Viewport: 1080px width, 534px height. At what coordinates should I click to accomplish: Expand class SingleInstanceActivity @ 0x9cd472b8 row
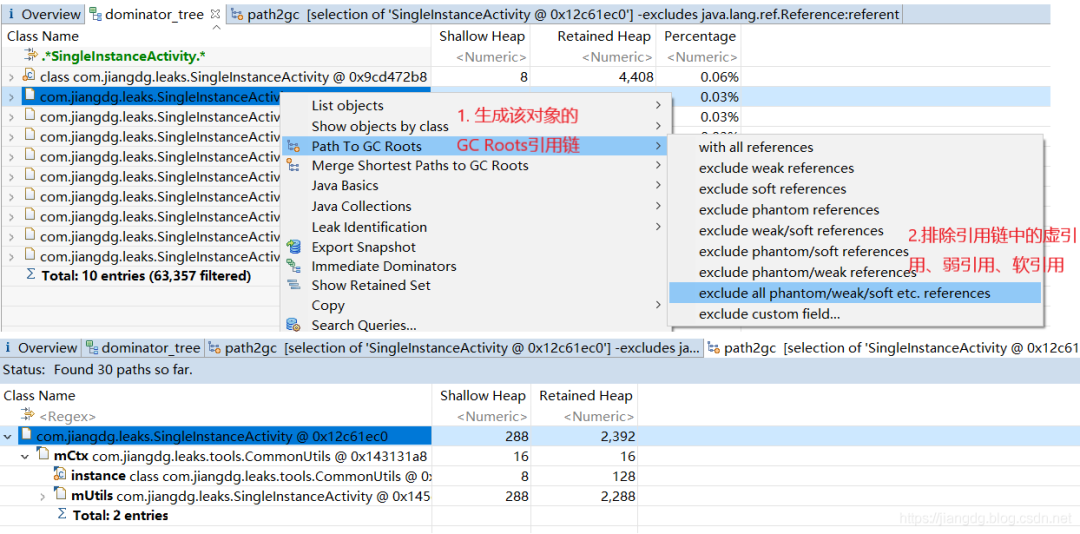pyautogui.click(x=11, y=77)
